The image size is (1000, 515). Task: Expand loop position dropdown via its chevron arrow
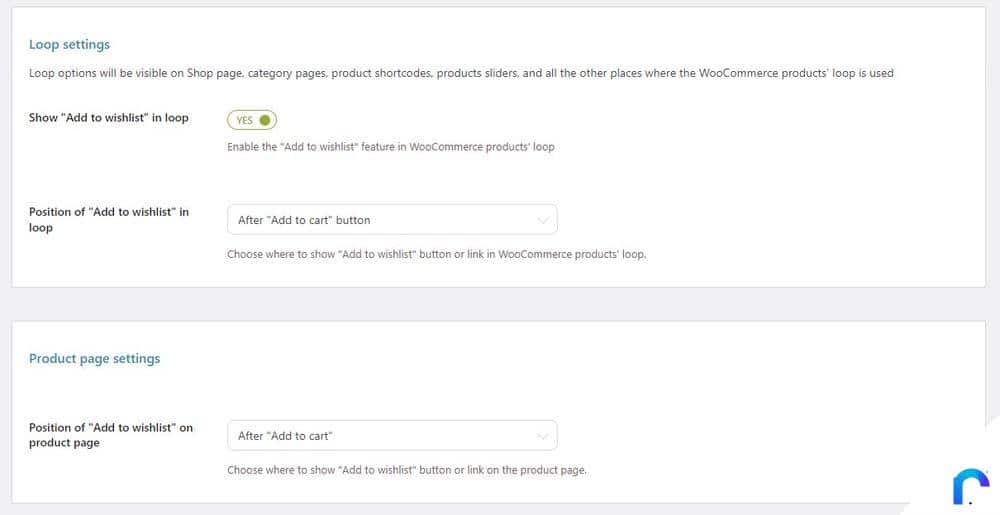[x=543, y=221]
